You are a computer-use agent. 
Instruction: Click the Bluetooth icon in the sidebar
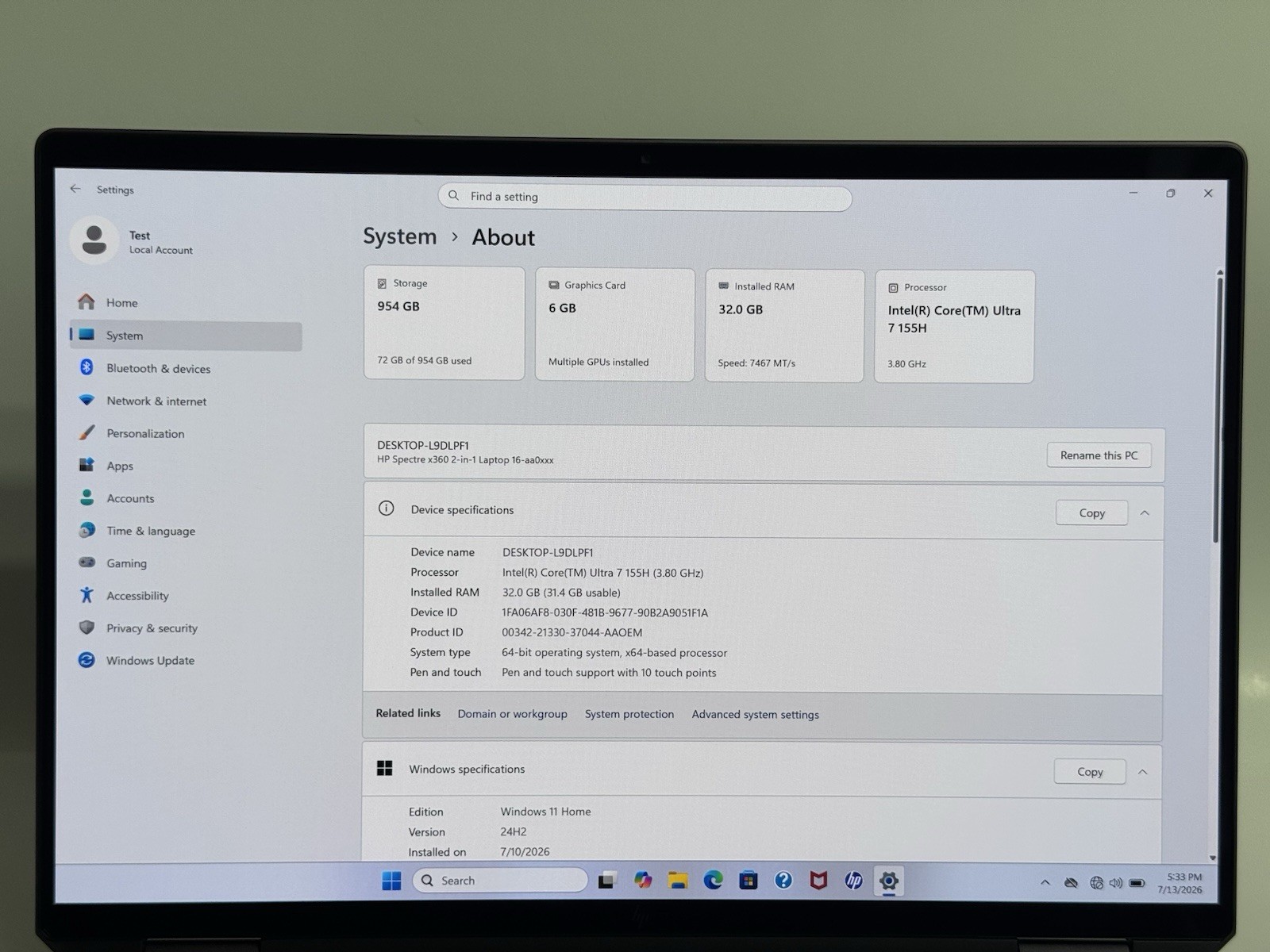pyautogui.click(x=87, y=367)
